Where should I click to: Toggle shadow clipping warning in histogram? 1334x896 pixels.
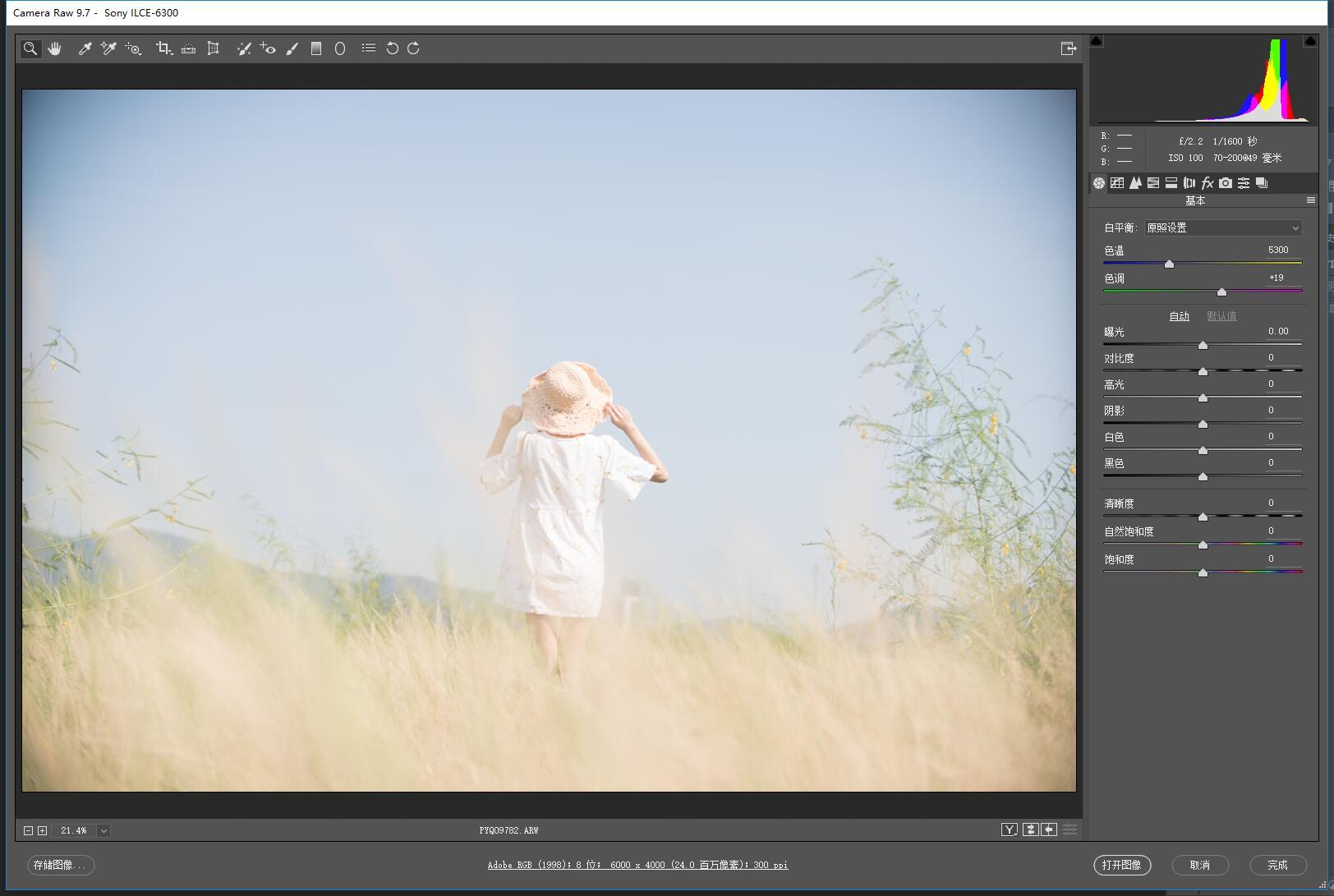1097,40
